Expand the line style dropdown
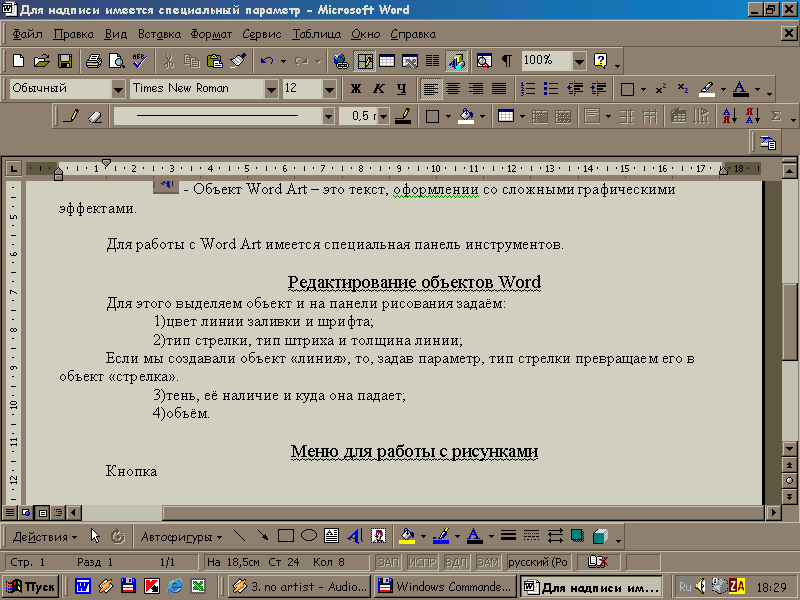This screenshot has width=800, height=600. coord(328,117)
